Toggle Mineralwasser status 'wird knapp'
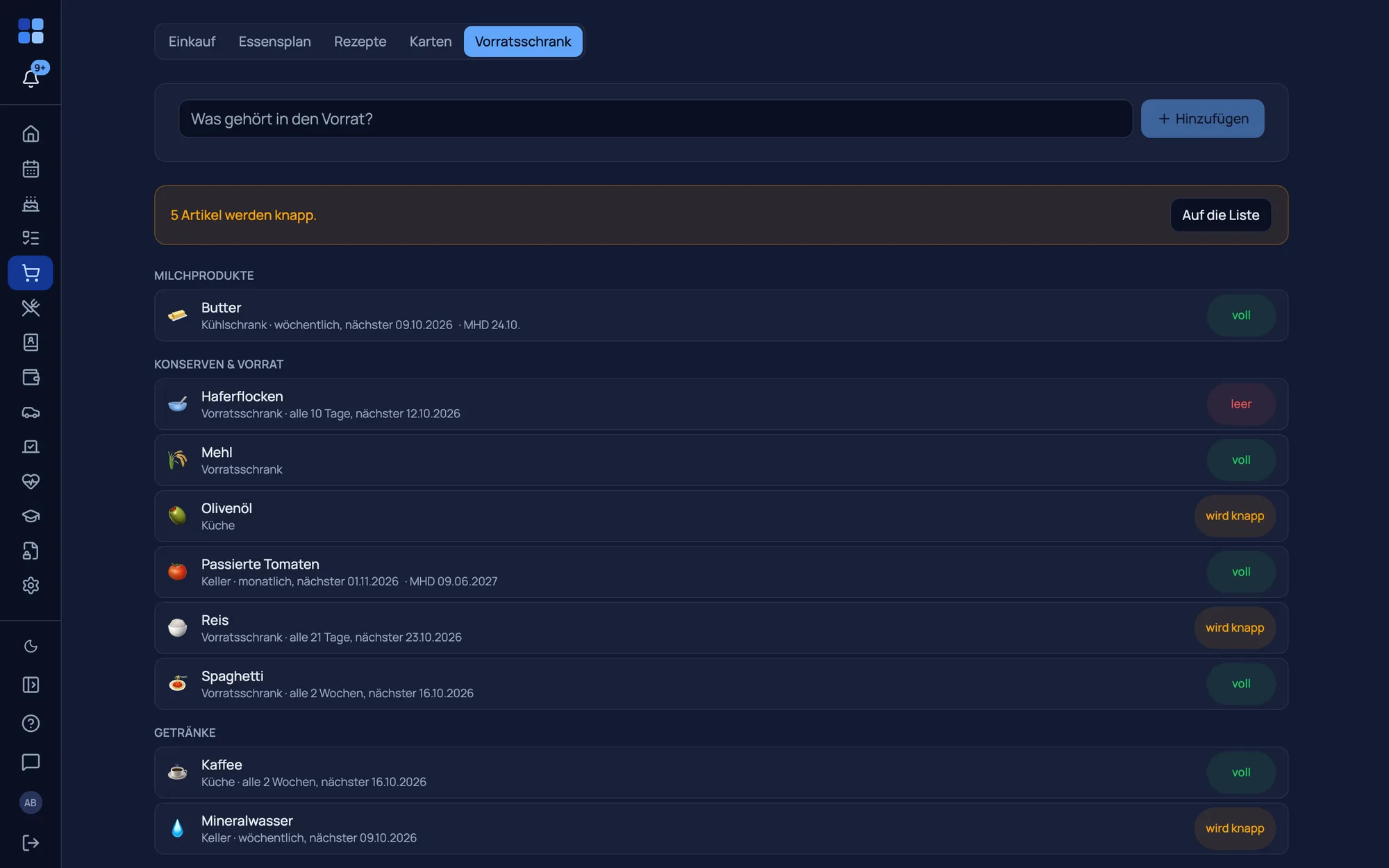The image size is (1389, 868). tap(1234, 828)
